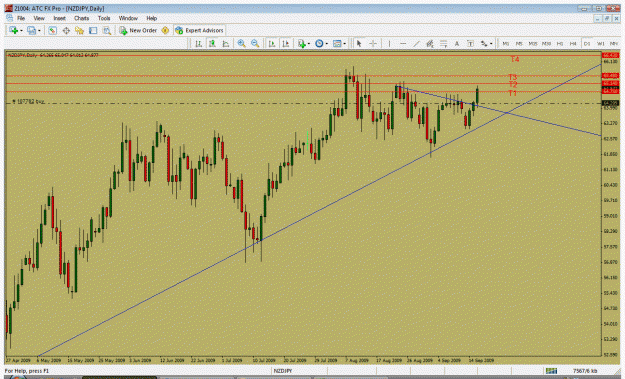The height and width of the screenshot is (379, 625).
Task: Switch to M15 timeframe
Action: point(533,43)
